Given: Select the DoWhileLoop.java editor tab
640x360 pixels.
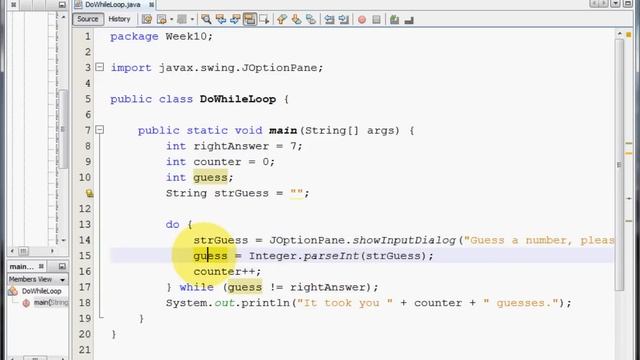Looking at the screenshot, I should [113, 4].
